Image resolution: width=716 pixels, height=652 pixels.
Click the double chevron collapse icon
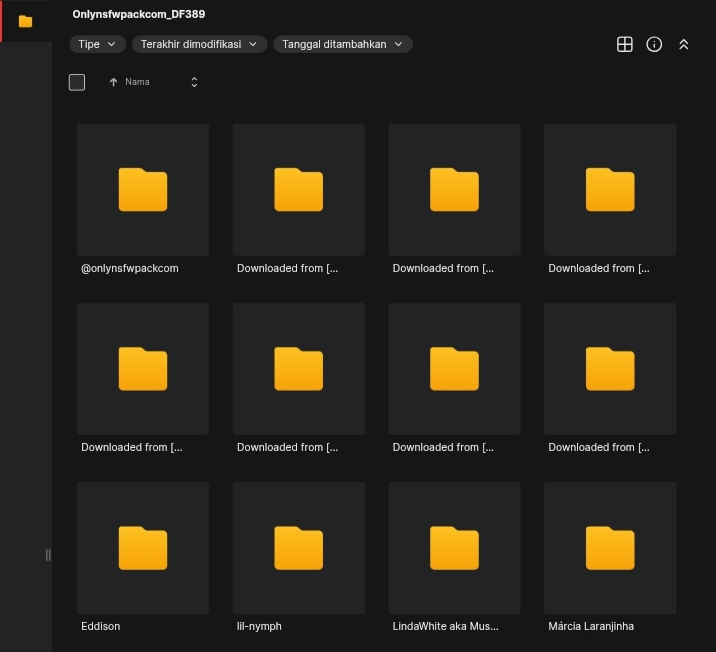[x=684, y=44]
